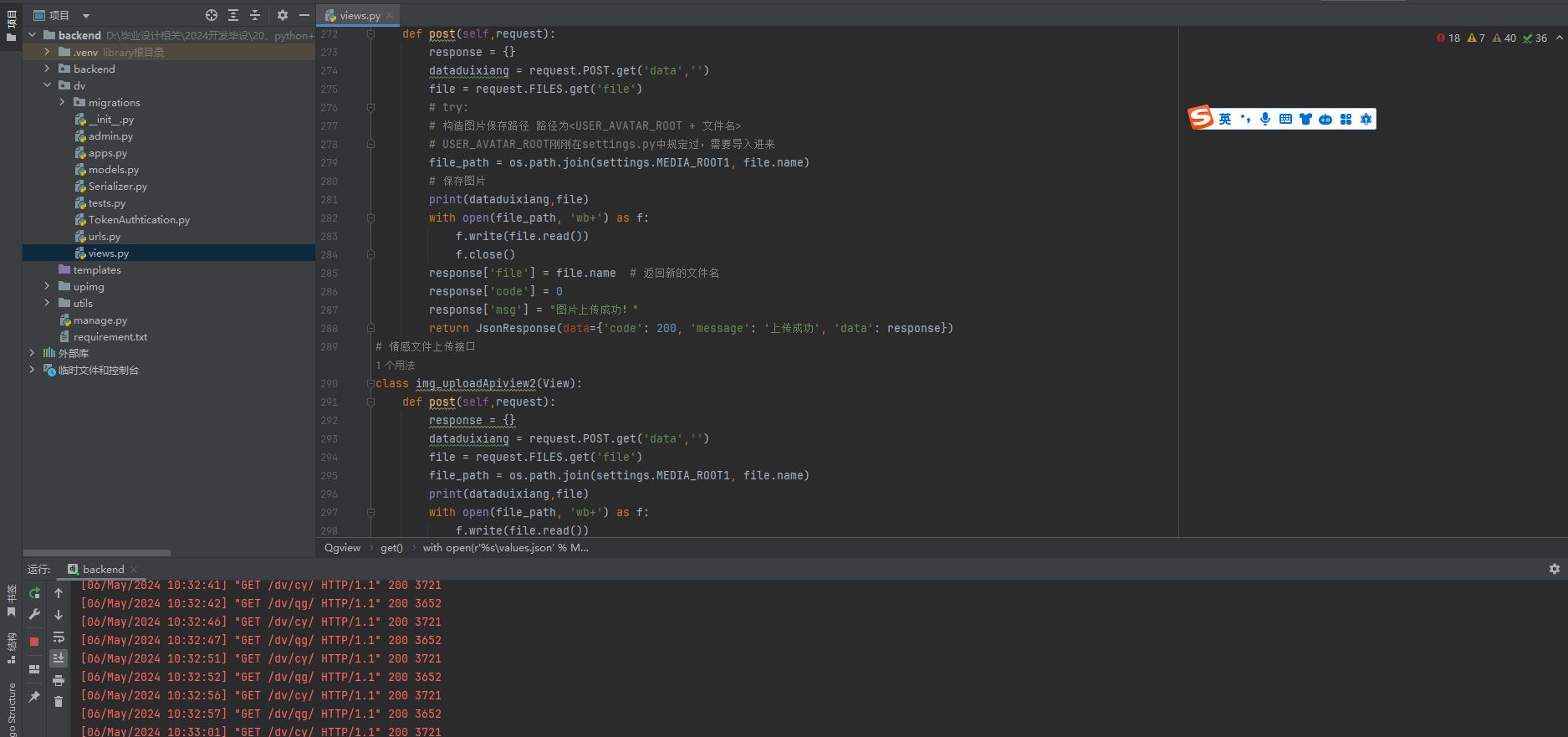Click the warnings count indicator 7
Image resolution: width=1568 pixels, height=737 pixels.
tap(1476, 38)
